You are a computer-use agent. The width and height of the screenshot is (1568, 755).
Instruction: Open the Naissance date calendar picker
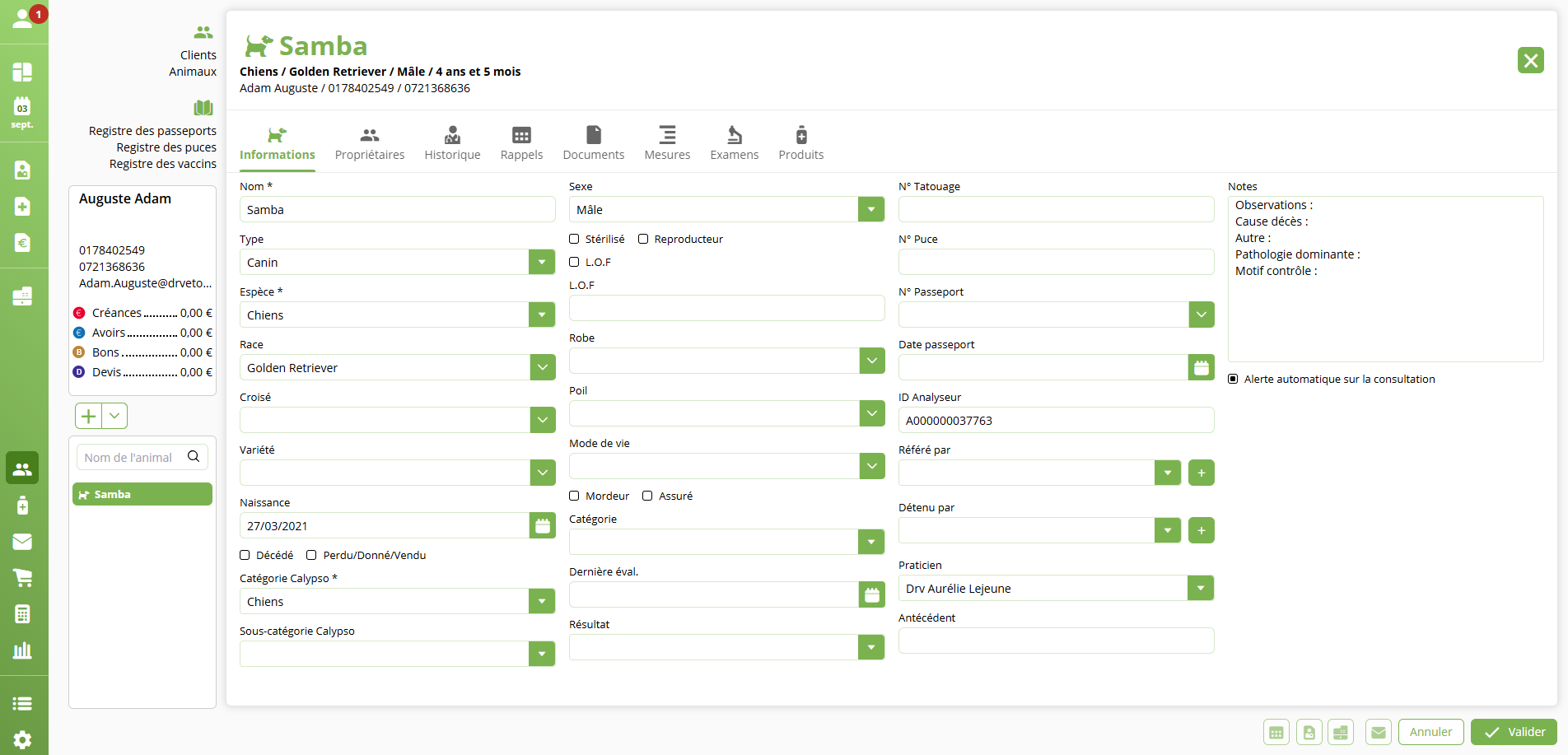[542, 525]
